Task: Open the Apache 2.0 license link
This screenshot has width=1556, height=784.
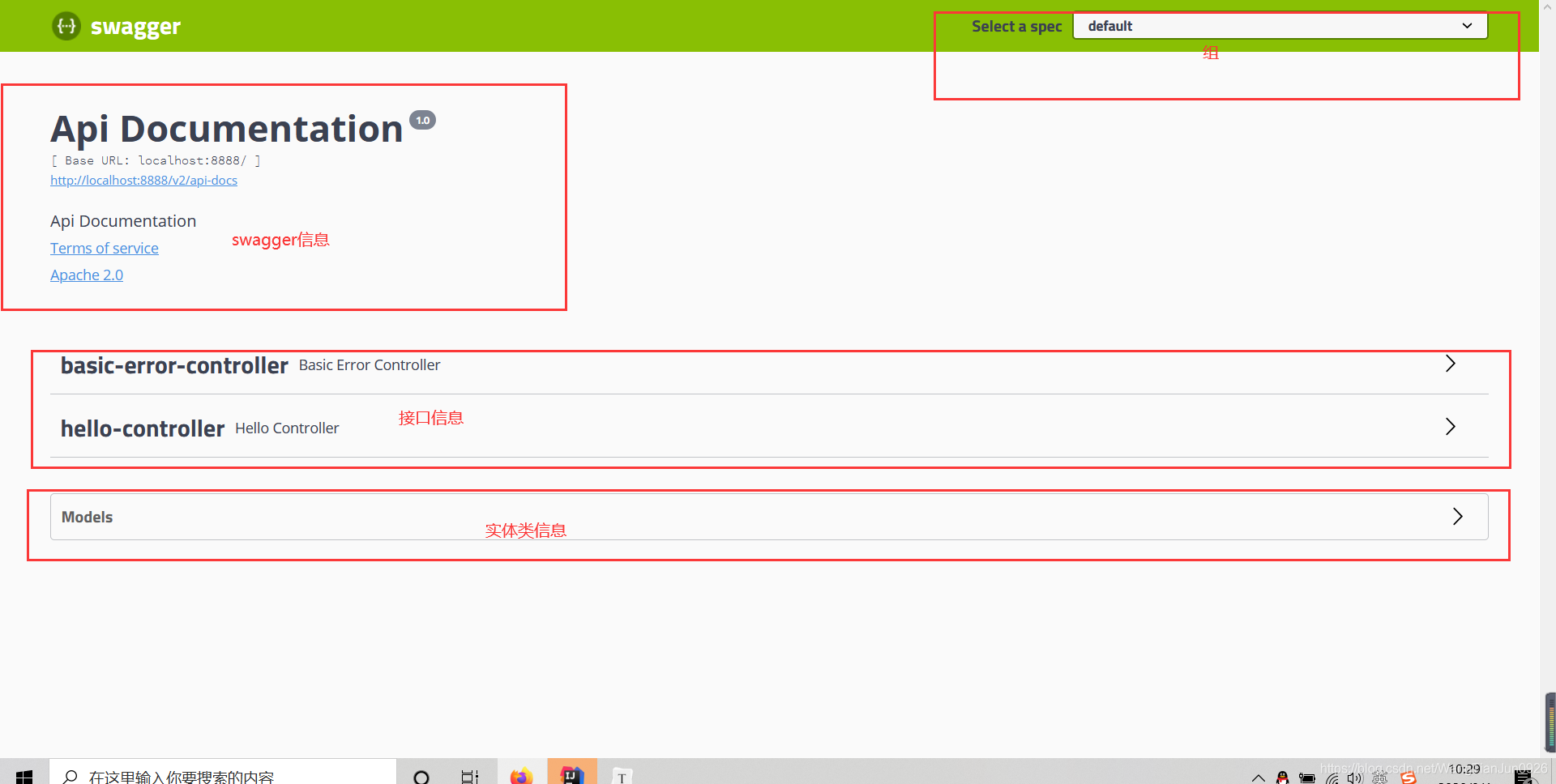Action: pos(87,275)
